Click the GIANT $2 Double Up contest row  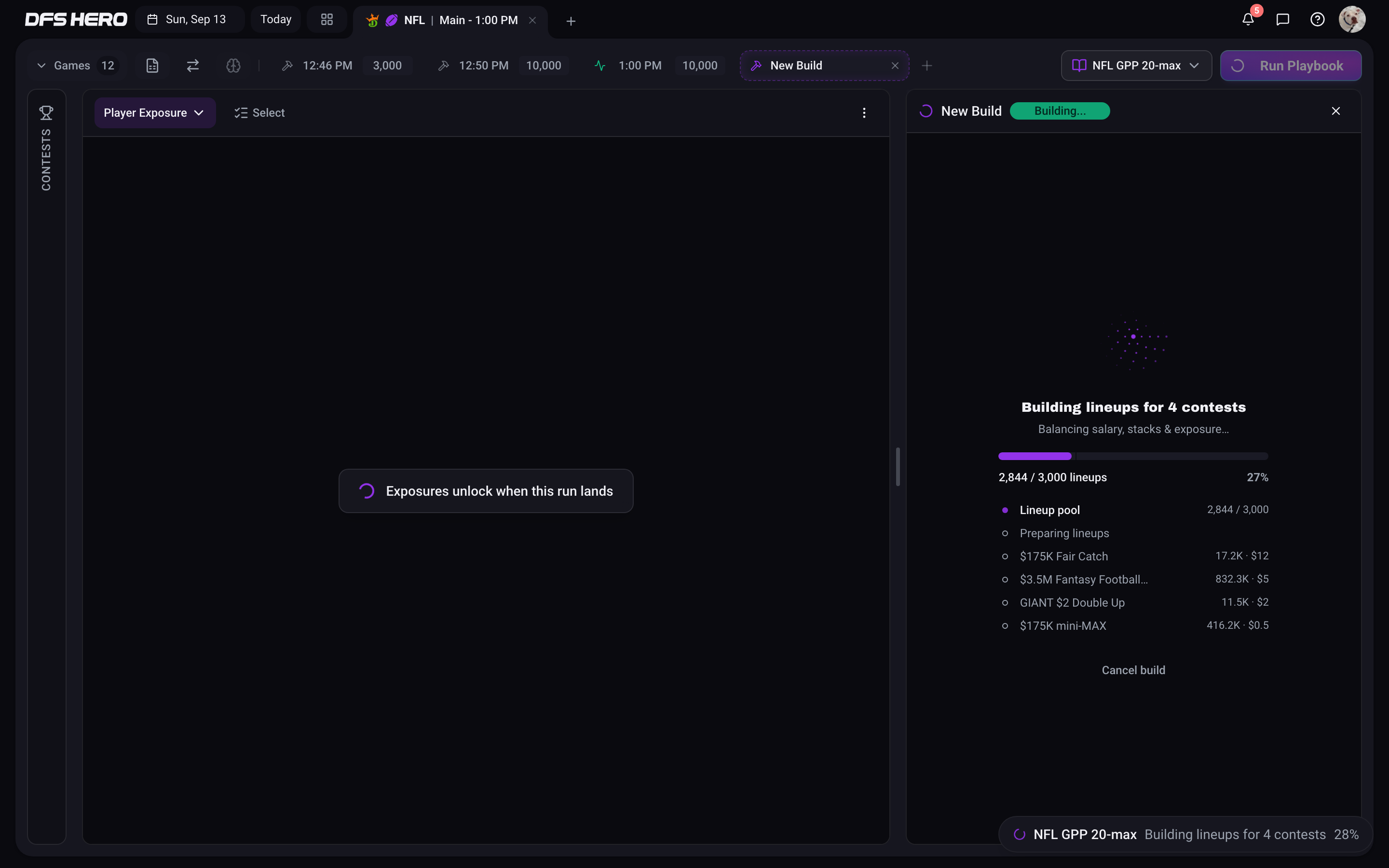pos(1133,602)
